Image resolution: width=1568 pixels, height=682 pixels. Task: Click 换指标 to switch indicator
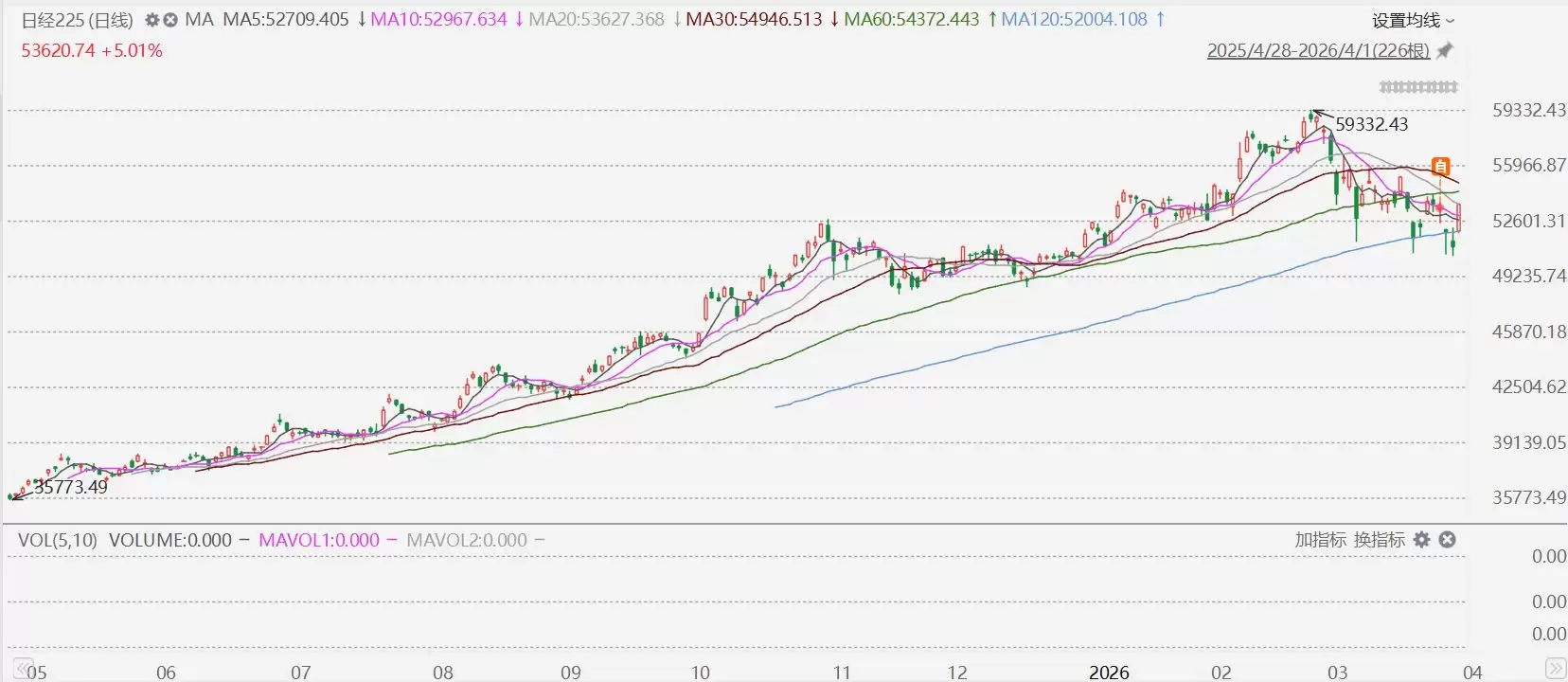(x=1379, y=540)
